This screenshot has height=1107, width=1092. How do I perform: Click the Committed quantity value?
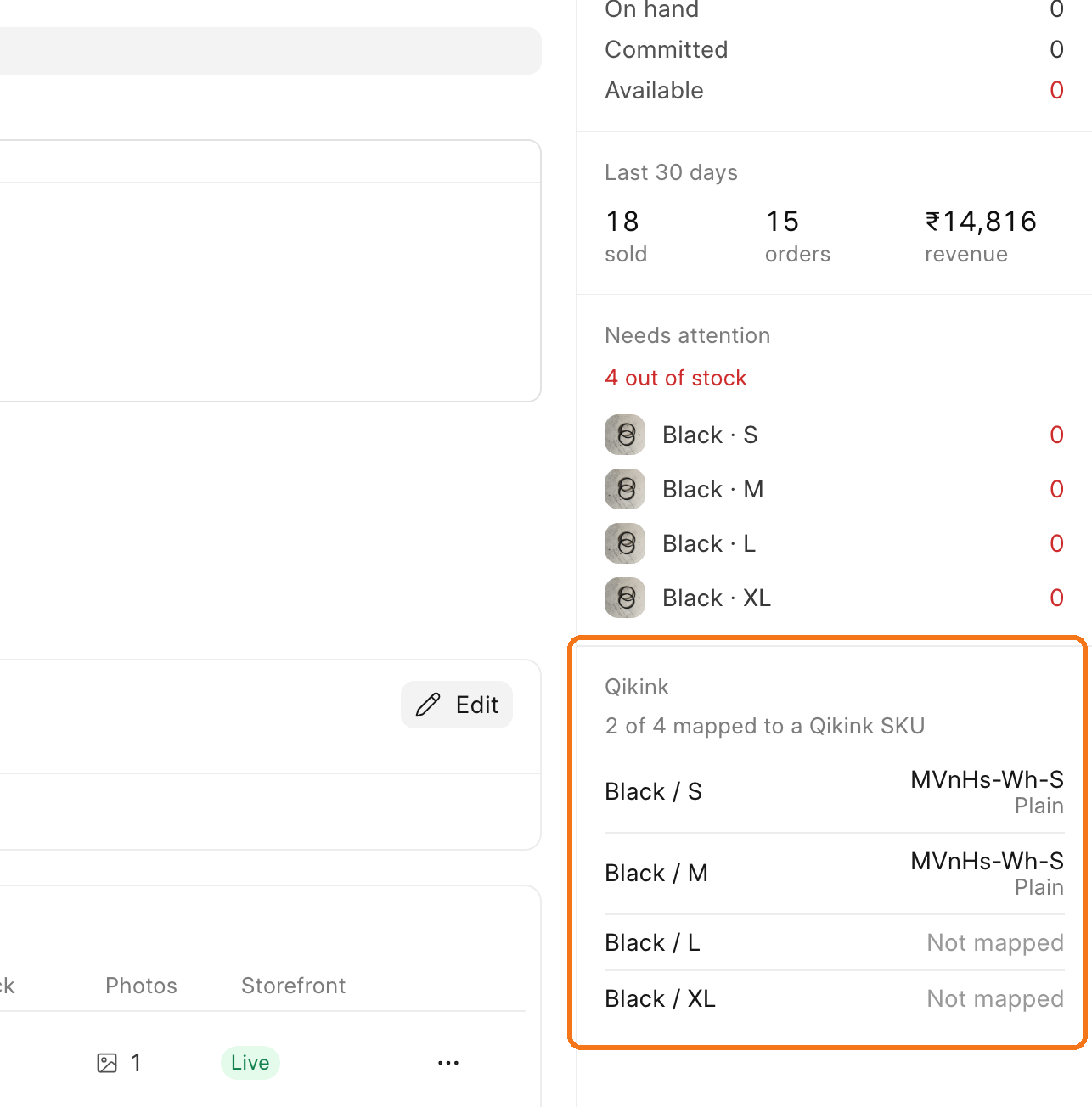point(1056,49)
